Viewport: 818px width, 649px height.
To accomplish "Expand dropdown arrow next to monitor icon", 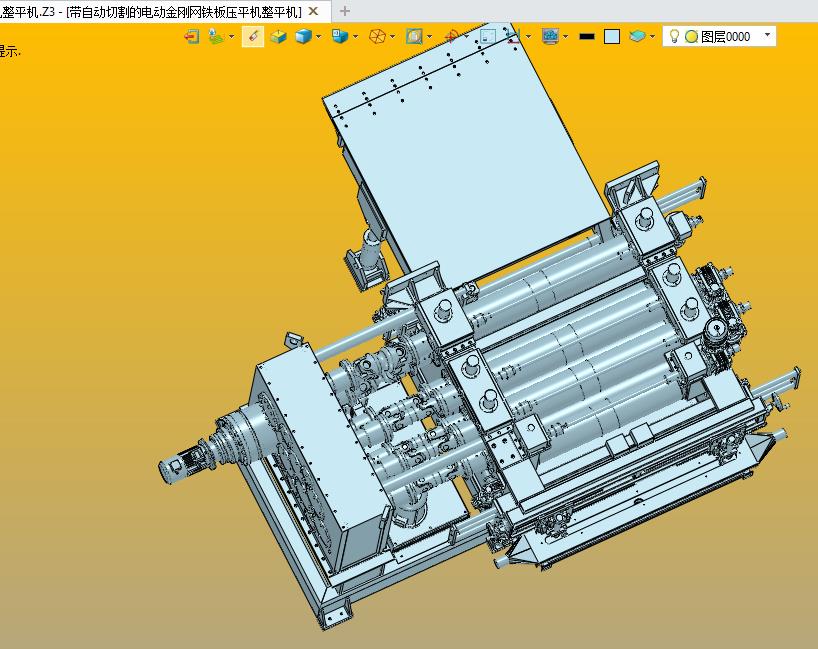I will (x=566, y=37).
